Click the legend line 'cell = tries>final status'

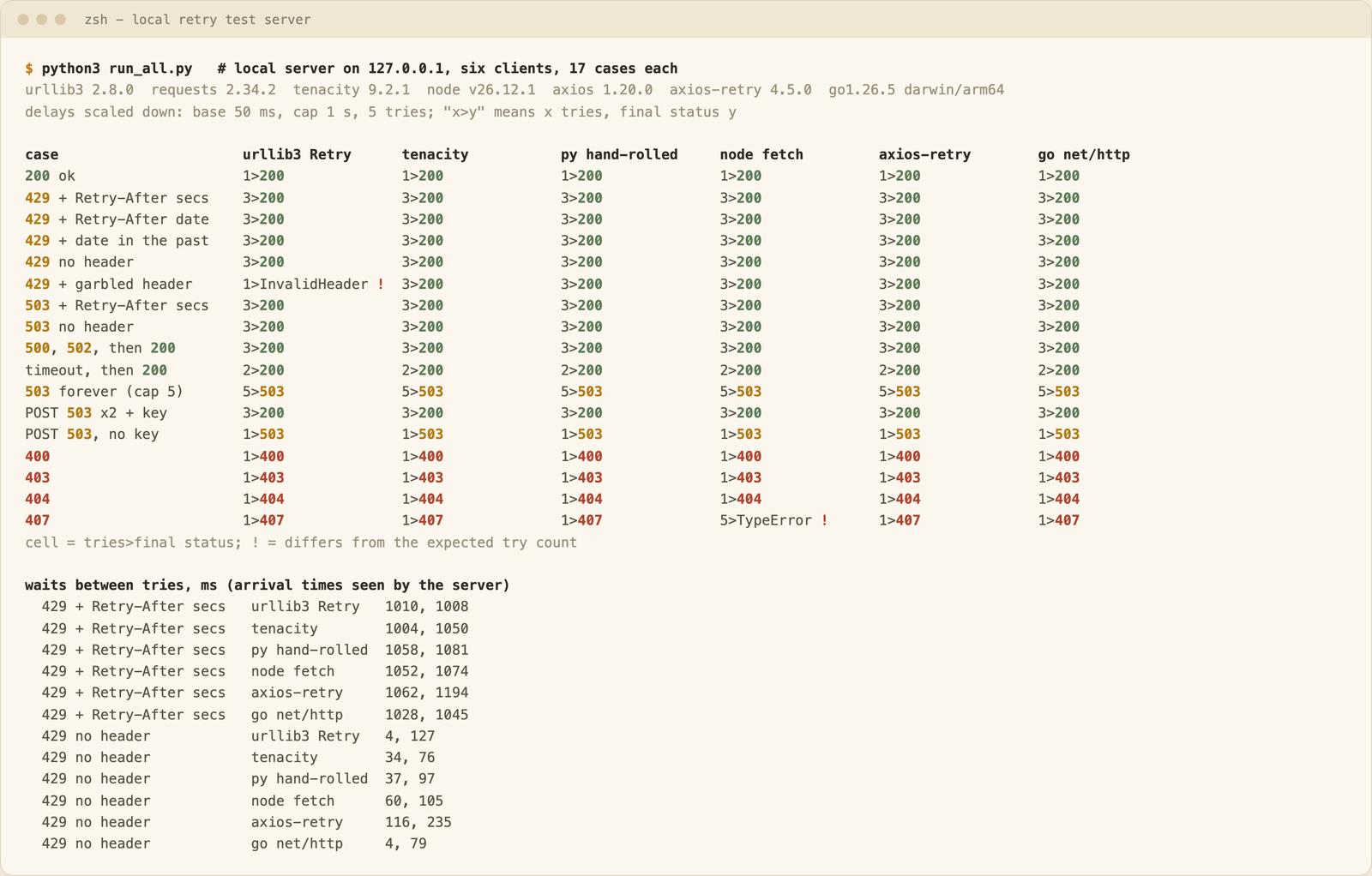pyautogui.click(x=301, y=543)
